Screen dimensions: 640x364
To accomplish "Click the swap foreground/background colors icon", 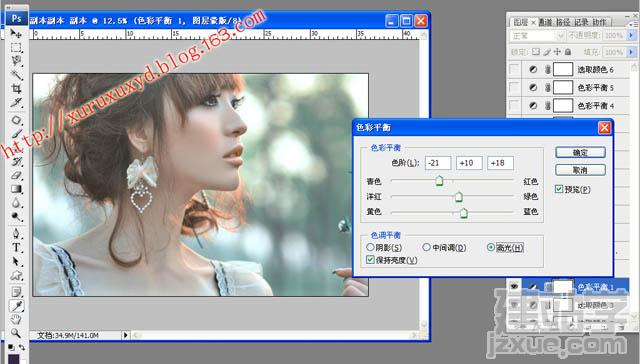I will pos(22,348).
